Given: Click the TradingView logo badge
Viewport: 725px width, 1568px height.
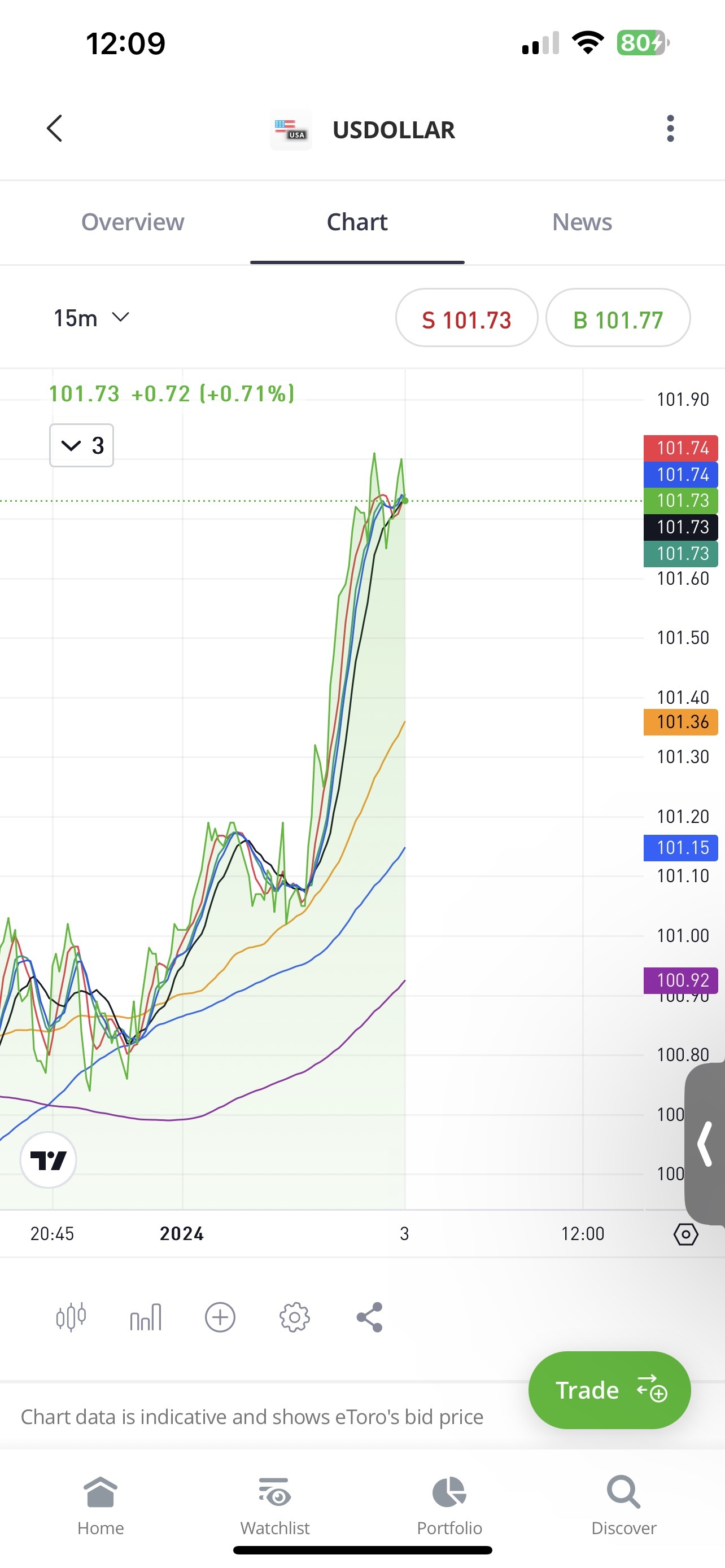Looking at the screenshot, I should (x=48, y=1159).
